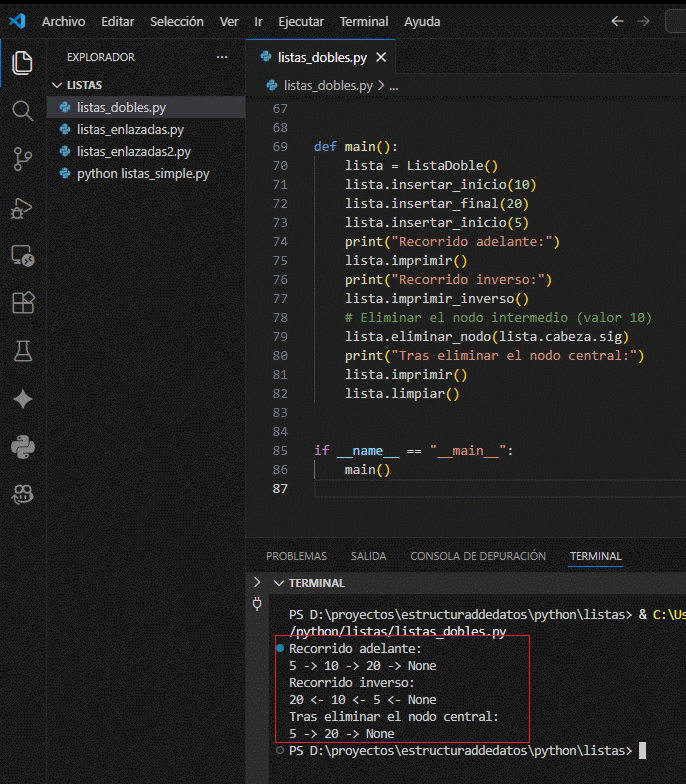686x784 pixels.
Task: Collapse the LISTAS folder section
Action: [x=57, y=86]
